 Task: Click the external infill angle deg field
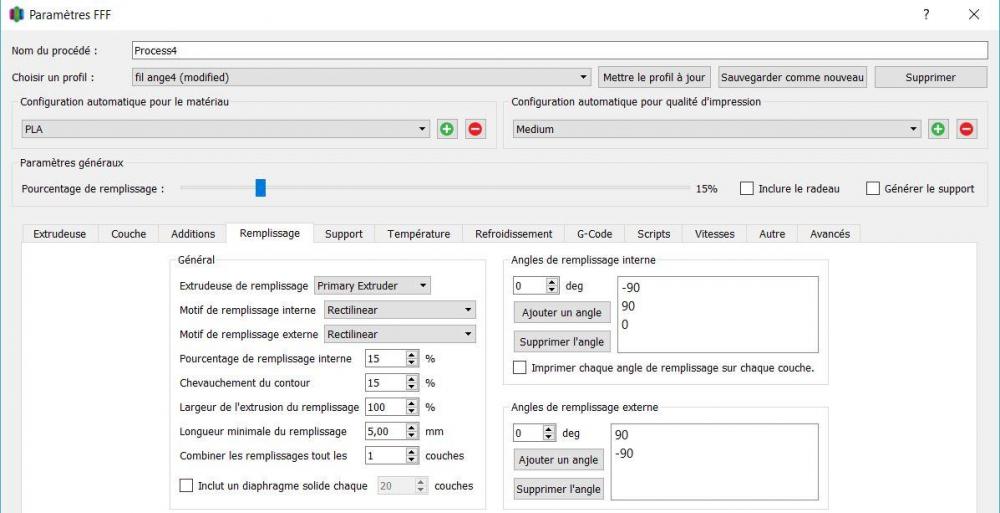[x=534, y=433]
